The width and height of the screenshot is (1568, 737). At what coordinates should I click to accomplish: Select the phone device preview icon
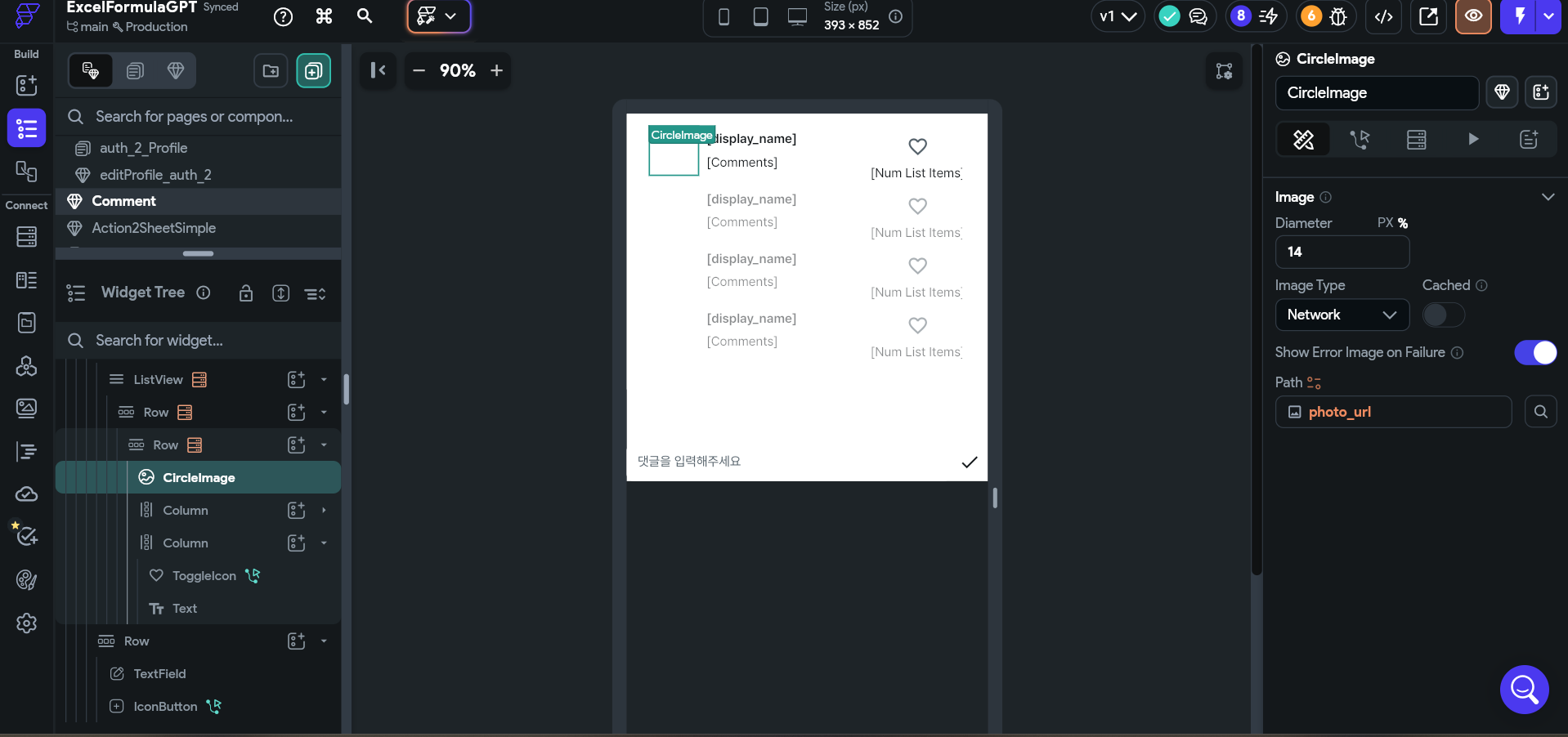click(x=724, y=16)
